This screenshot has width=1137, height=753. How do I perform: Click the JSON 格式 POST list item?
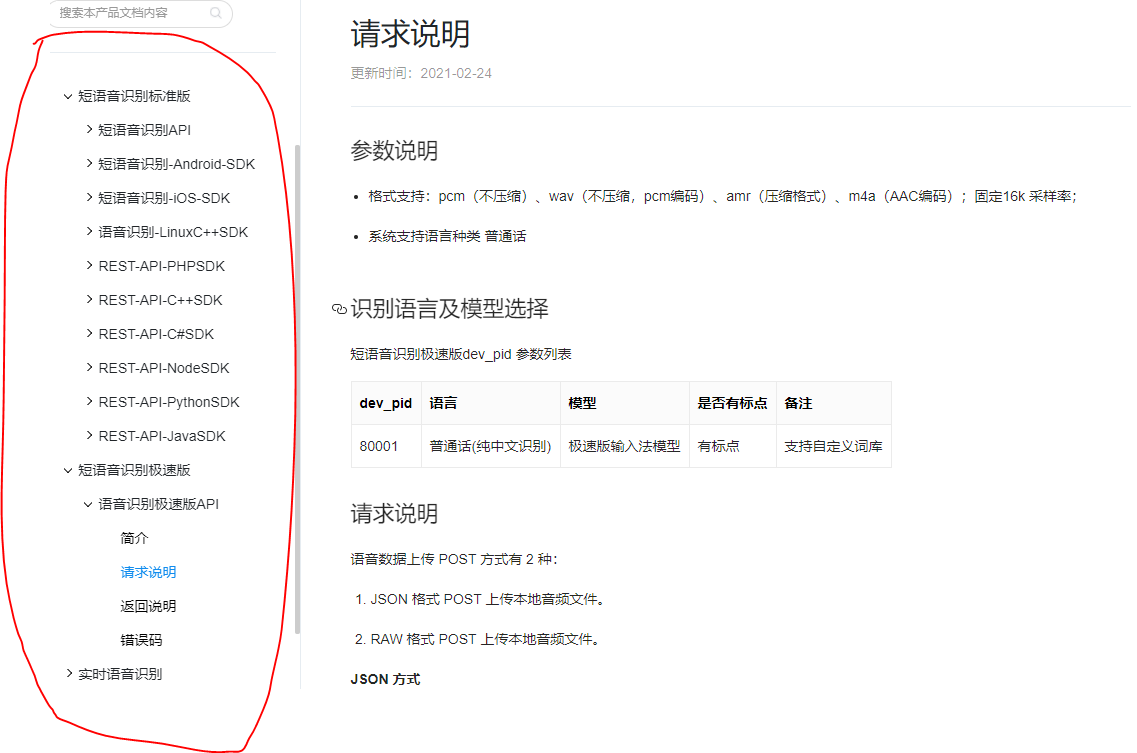pyautogui.click(x=487, y=599)
